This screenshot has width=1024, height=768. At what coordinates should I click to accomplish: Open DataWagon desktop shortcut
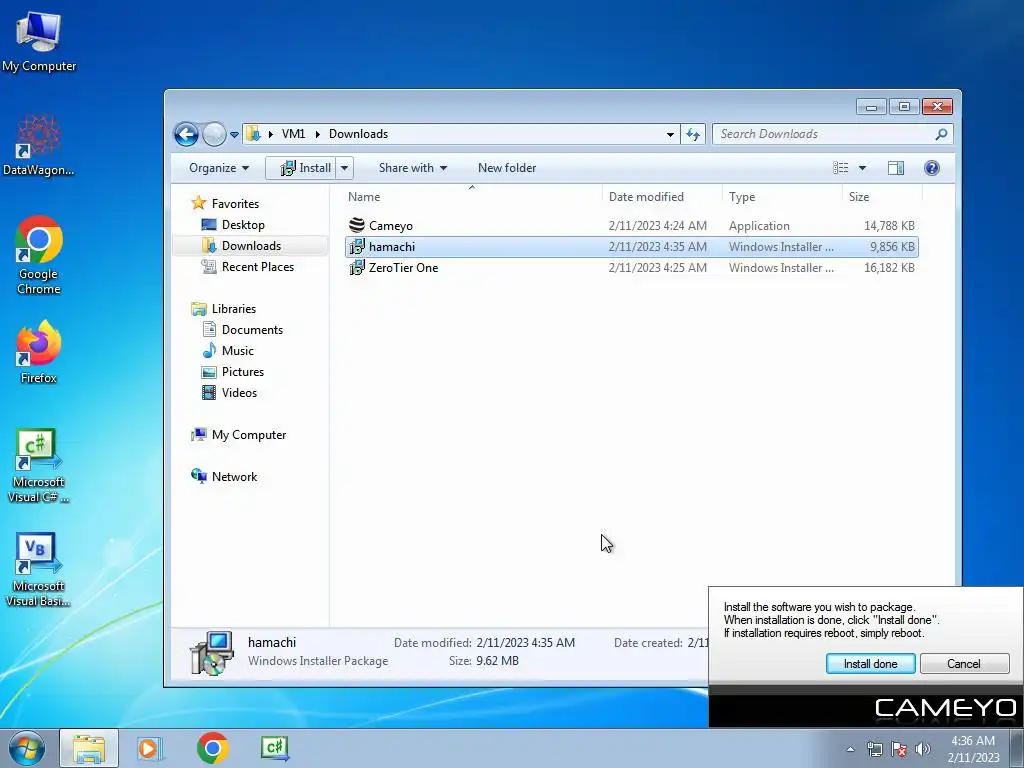39,145
